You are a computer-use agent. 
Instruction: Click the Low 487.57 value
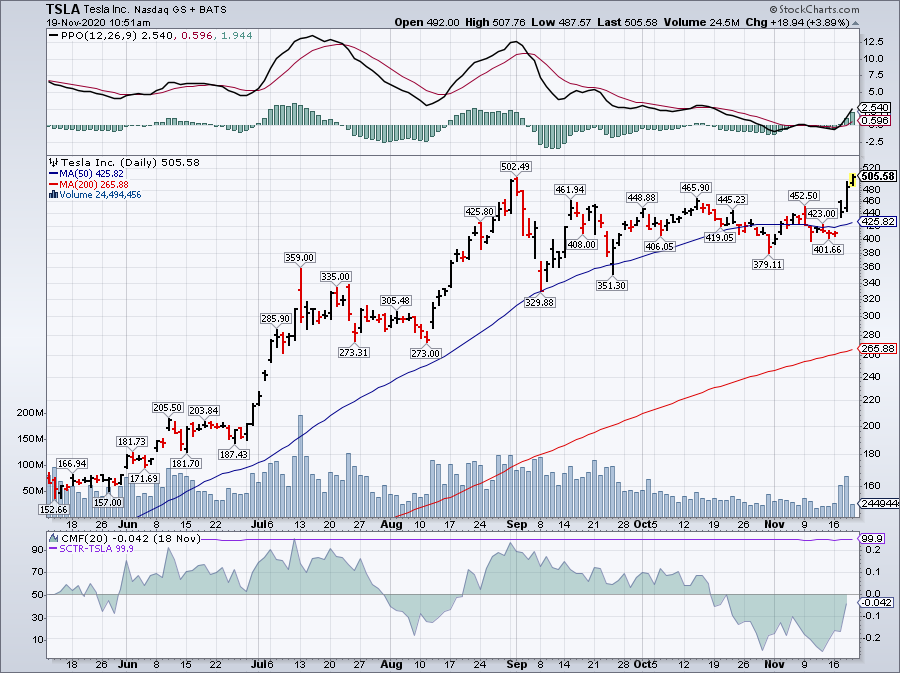561,22
